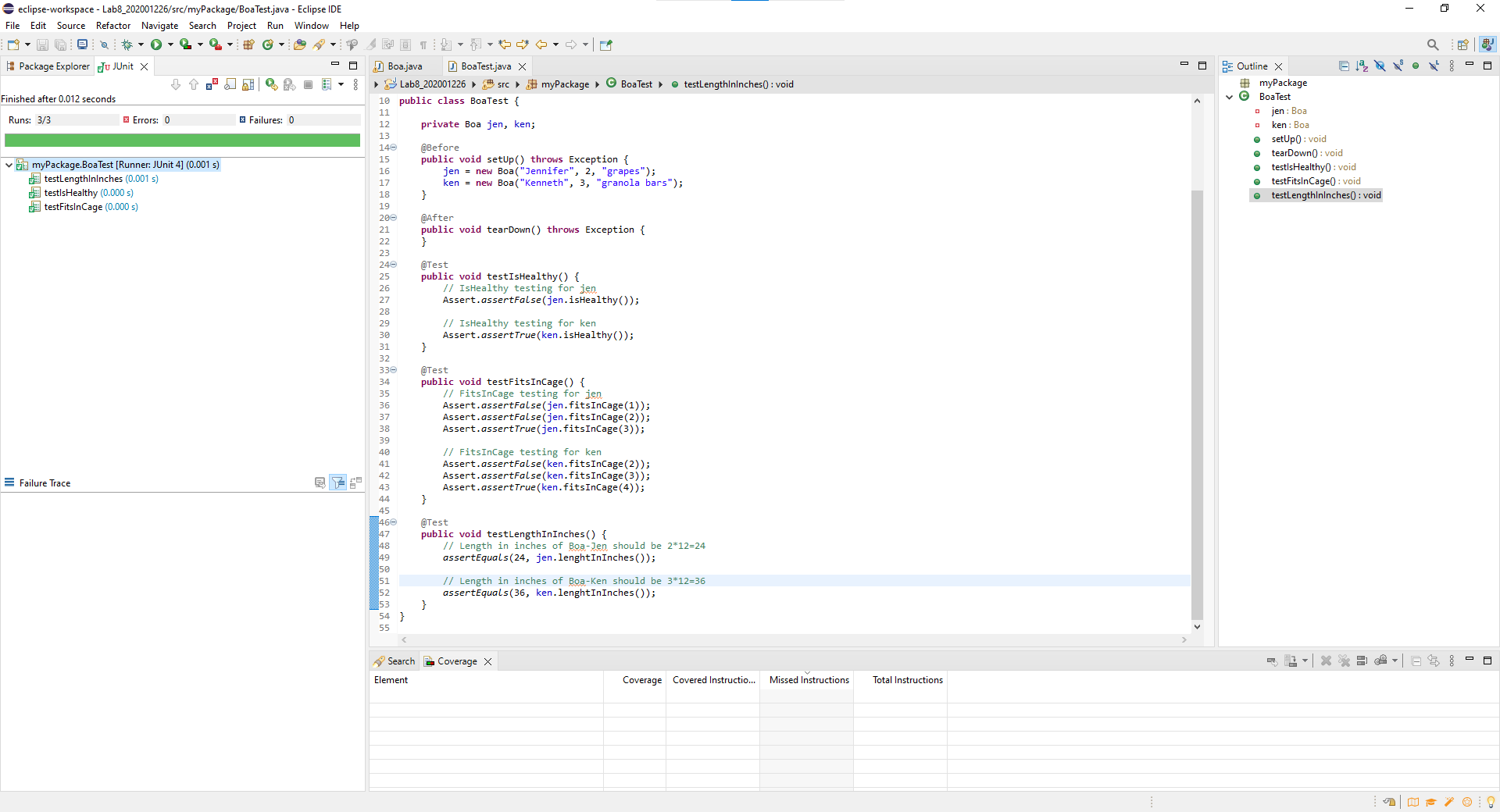Switch to the Package Explorer tab

point(47,66)
